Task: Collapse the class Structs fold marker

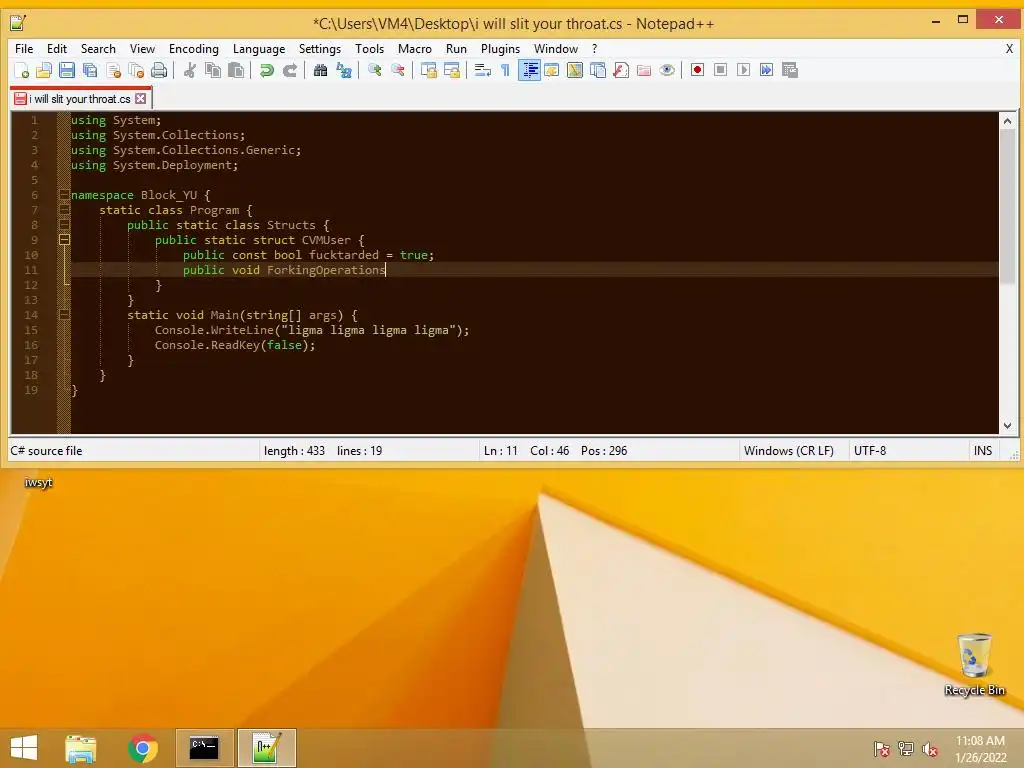Action: tap(64, 225)
